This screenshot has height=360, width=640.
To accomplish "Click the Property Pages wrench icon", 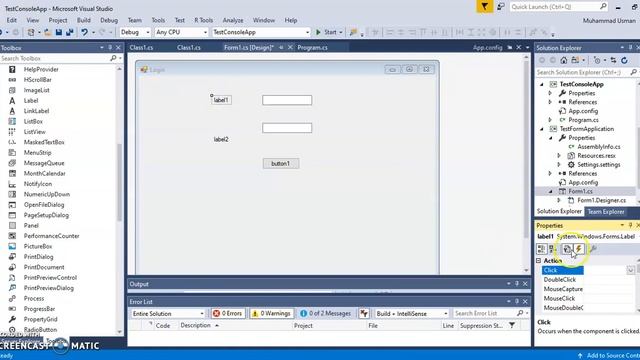I will 593,249.
